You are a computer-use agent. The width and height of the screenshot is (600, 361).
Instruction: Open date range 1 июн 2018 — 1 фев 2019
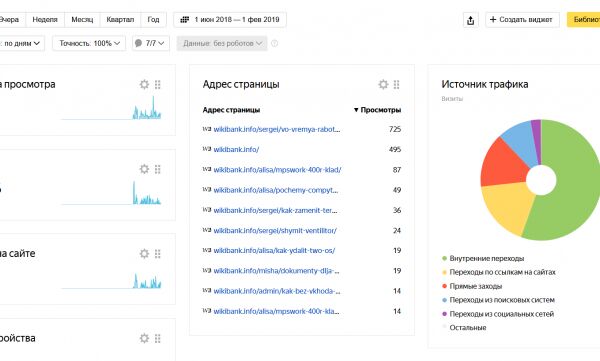pyautogui.click(x=230, y=20)
